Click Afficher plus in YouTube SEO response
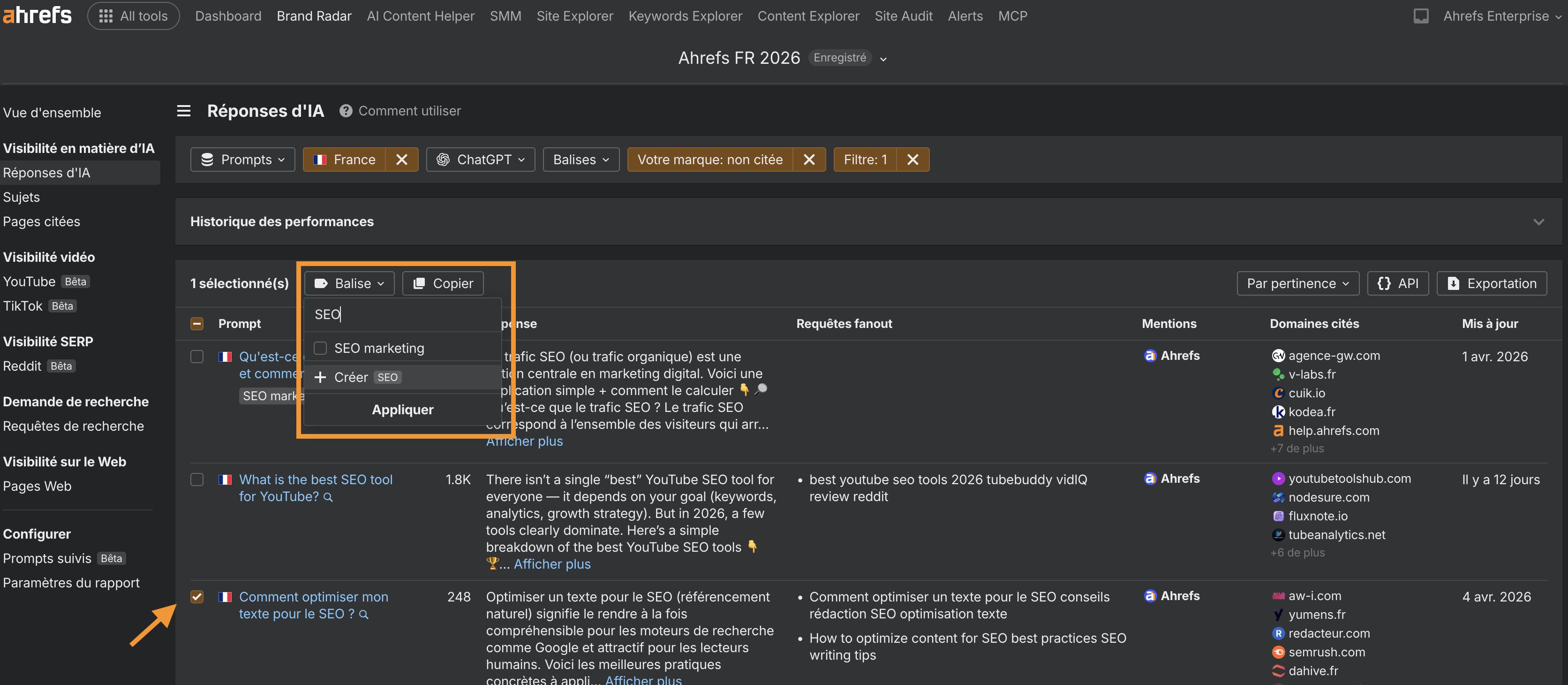1568x685 pixels. (x=551, y=564)
